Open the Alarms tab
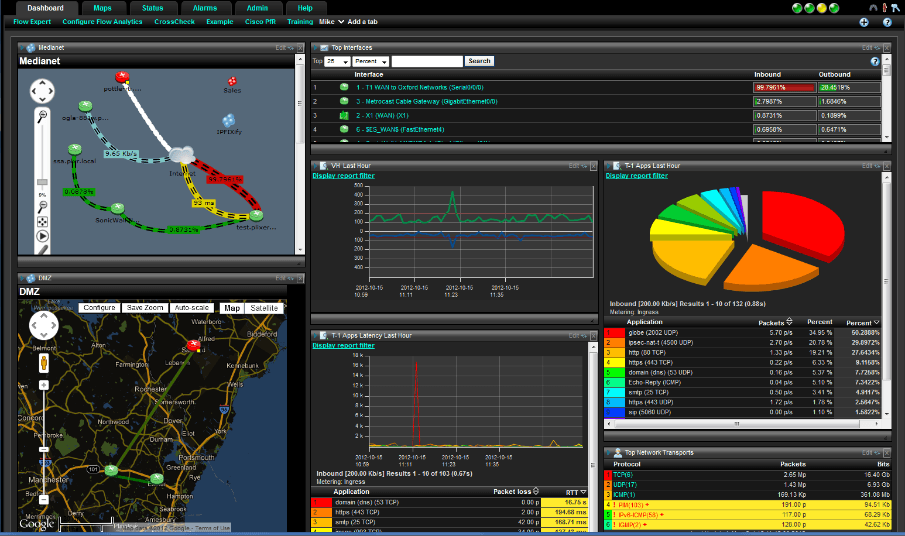This screenshot has height=536, width=905. (204, 7)
